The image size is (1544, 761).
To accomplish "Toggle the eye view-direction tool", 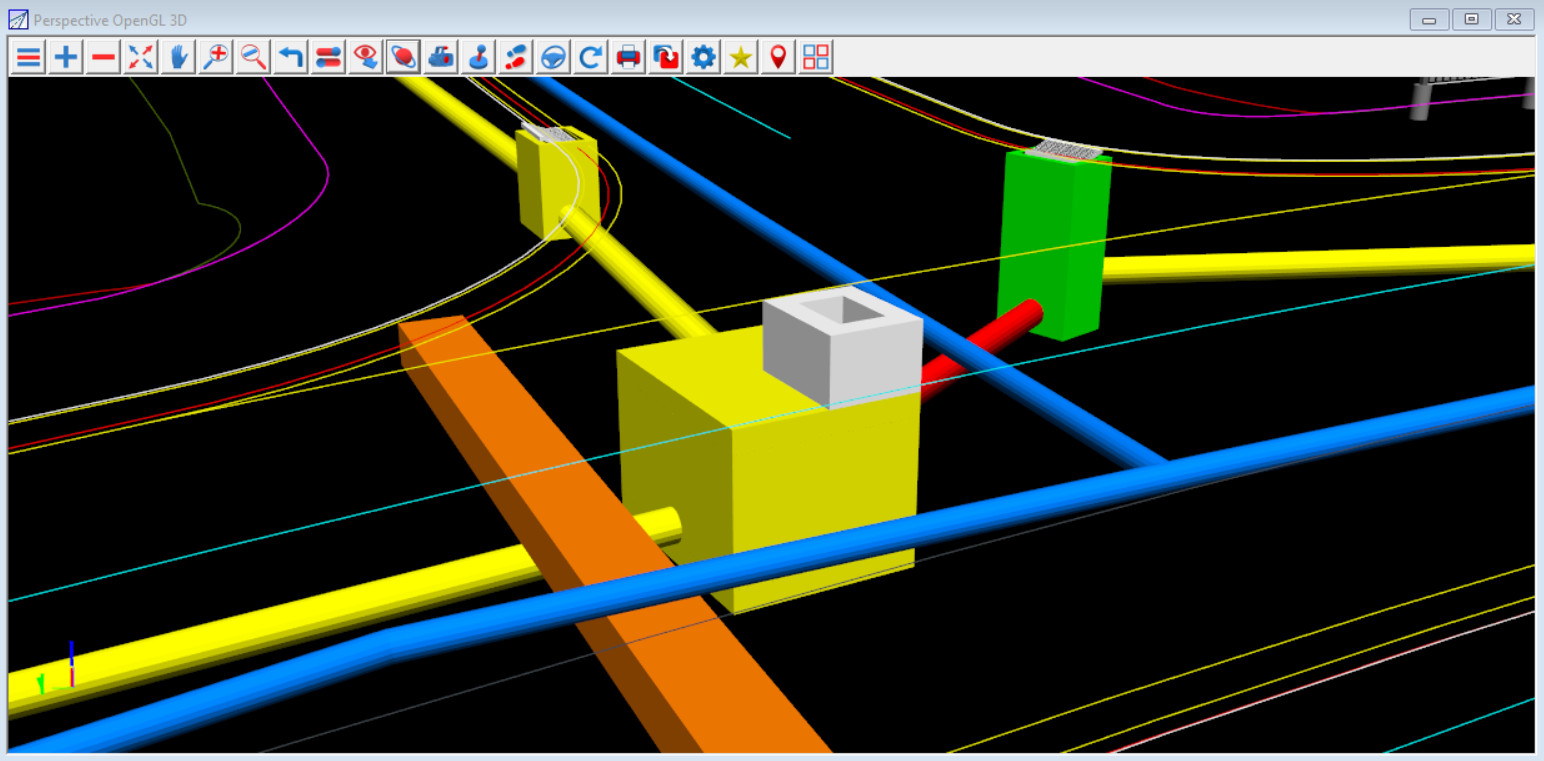I will point(365,57).
